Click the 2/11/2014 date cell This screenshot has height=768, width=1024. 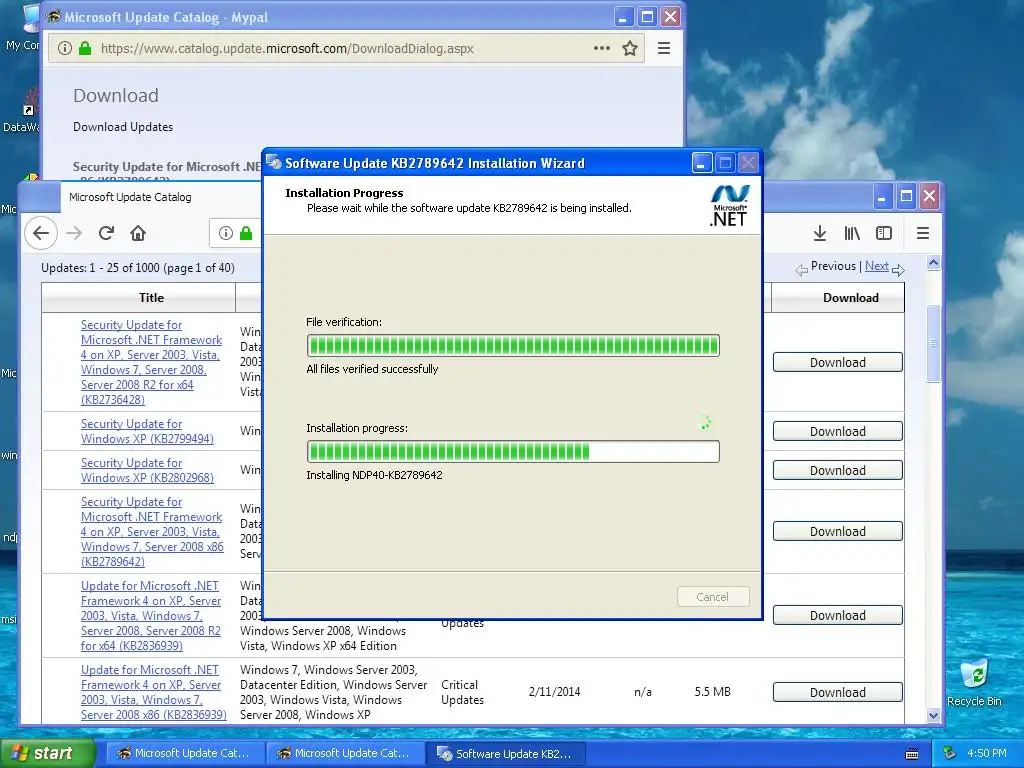tap(554, 692)
